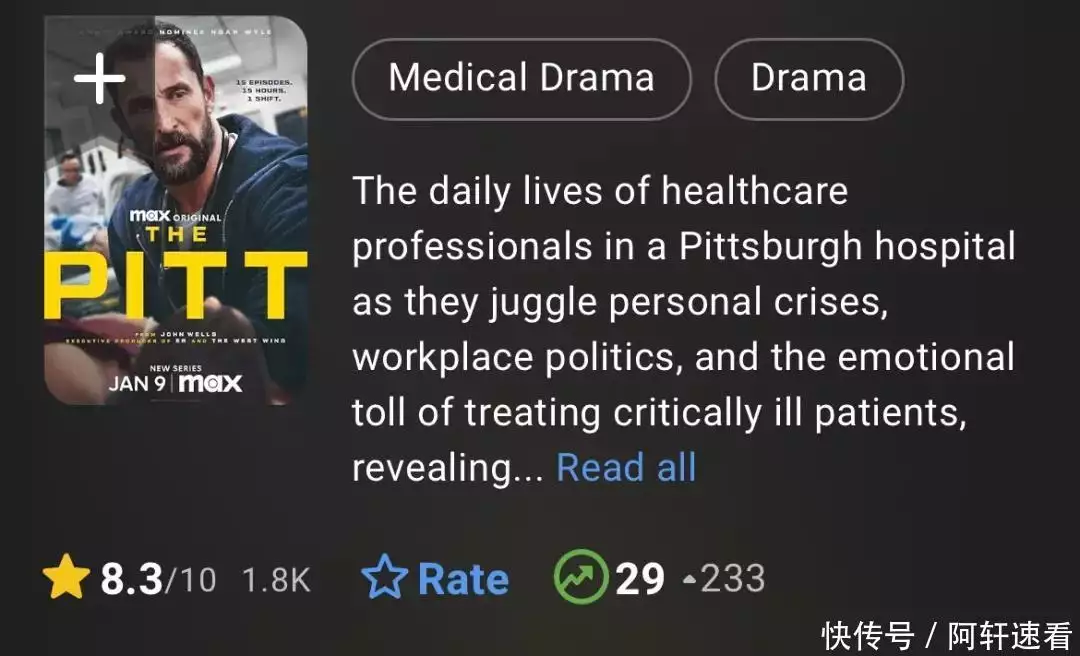Image resolution: width=1080 pixels, height=656 pixels.
Task: Add The Pitt to watchlist via plus icon
Action: click(100, 79)
